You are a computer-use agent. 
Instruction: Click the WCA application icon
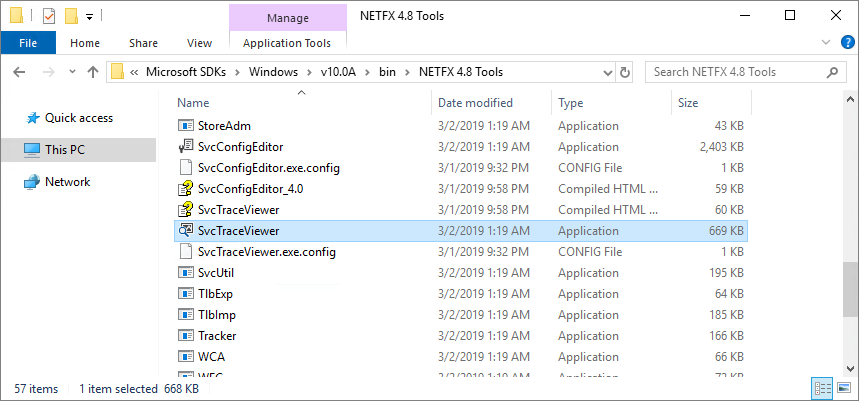pos(186,357)
